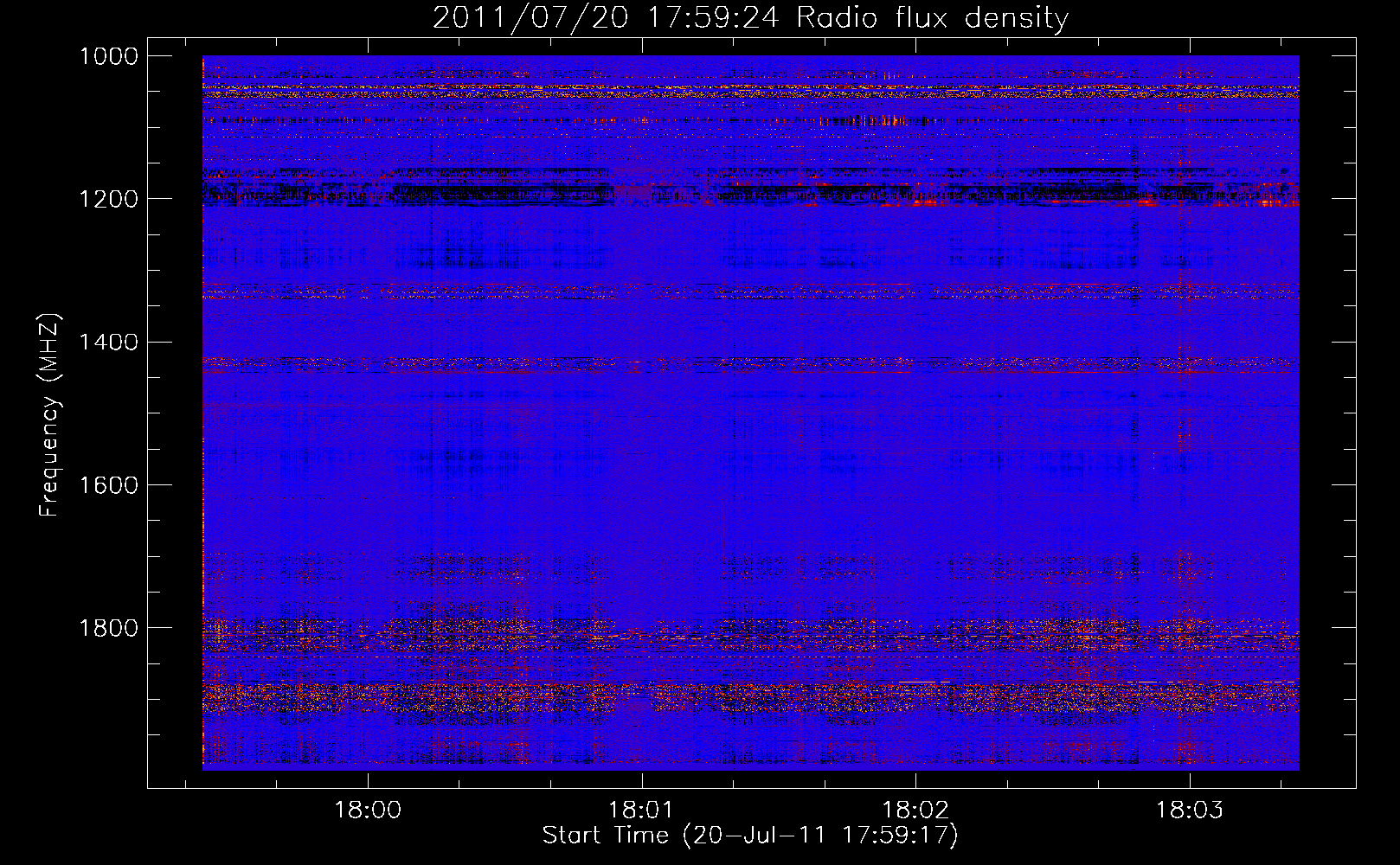This screenshot has height=865, width=1400.
Task: Click the '1200' frequency axis label
Action: (x=108, y=199)
